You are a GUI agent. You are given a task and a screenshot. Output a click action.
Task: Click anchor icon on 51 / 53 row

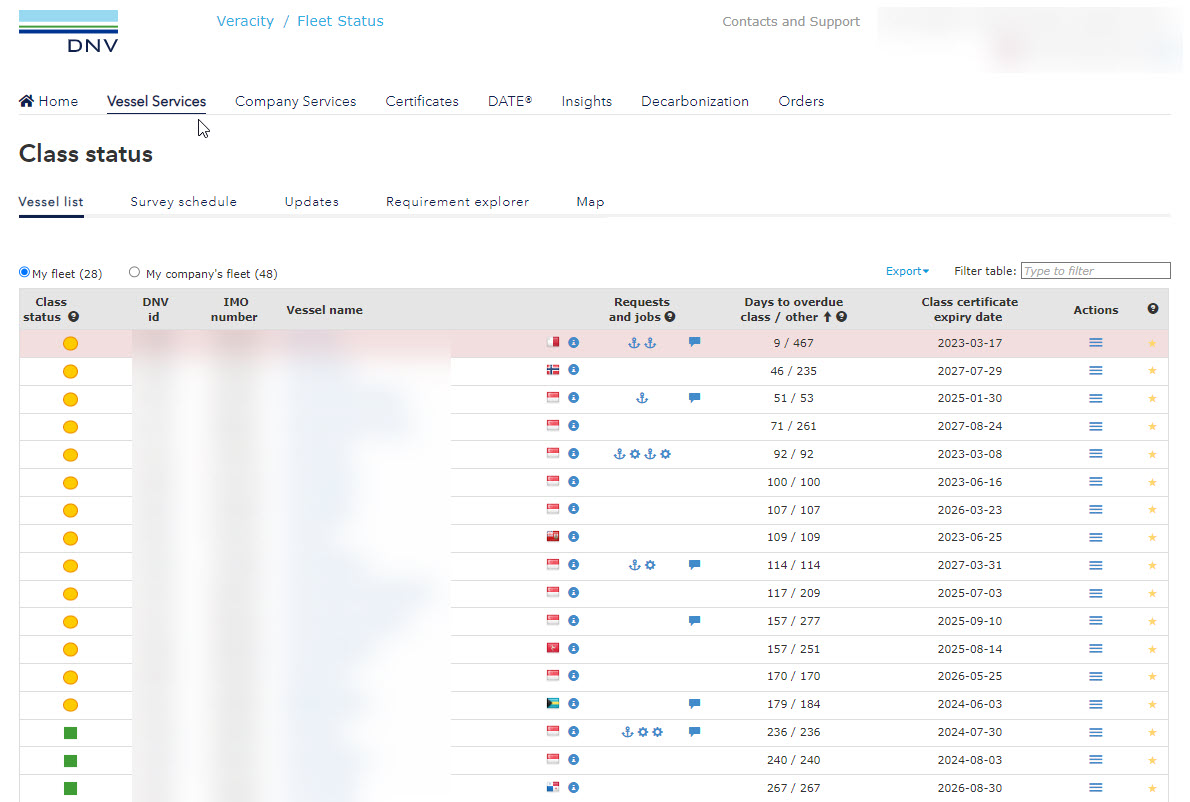tap(642, 398)
